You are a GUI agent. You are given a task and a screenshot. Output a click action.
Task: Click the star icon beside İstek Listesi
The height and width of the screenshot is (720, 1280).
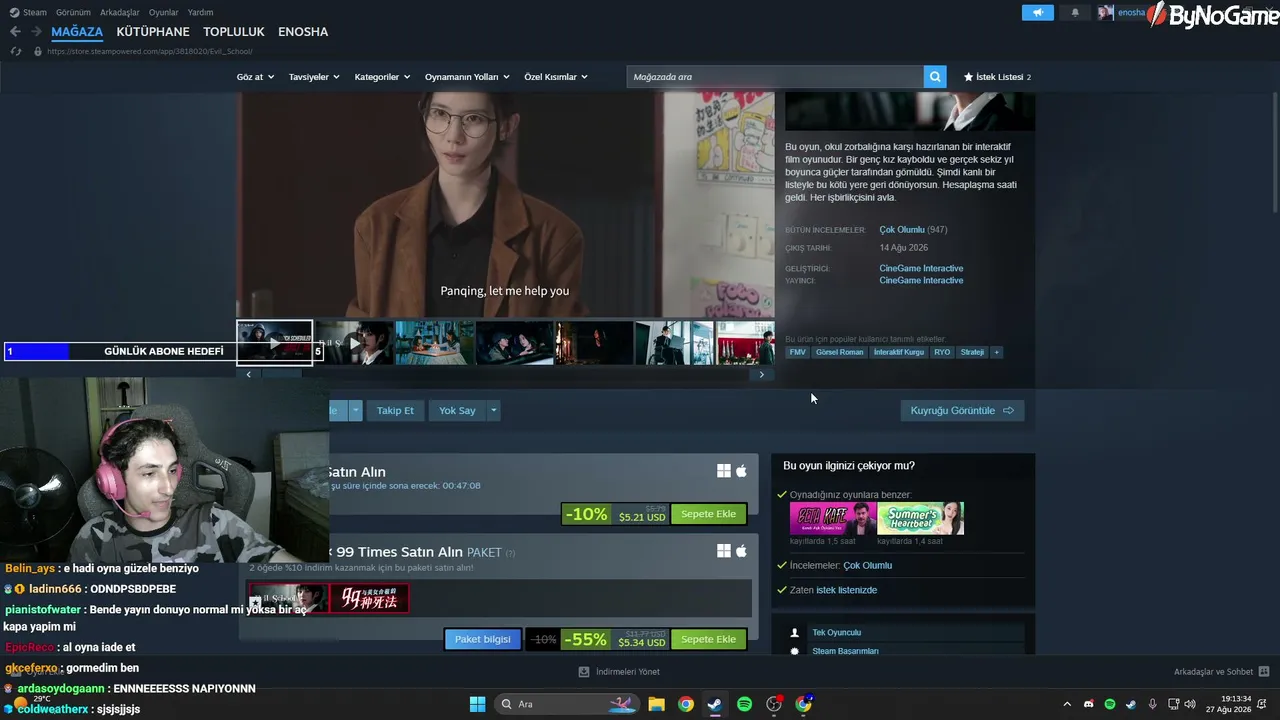click(x=968, y=77)
